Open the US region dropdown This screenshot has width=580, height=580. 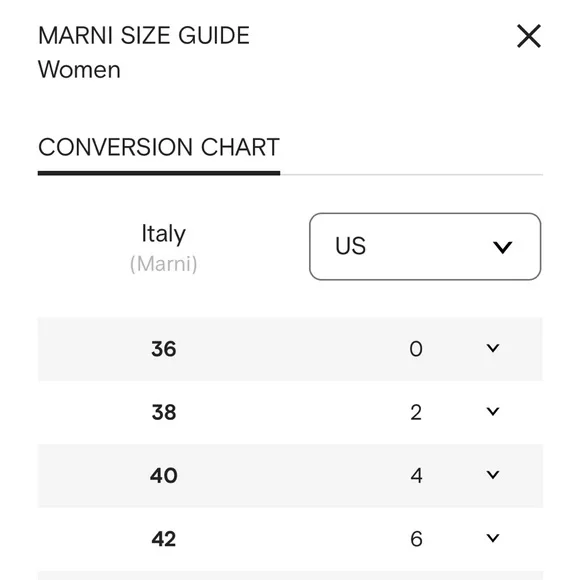coord(425,246)
